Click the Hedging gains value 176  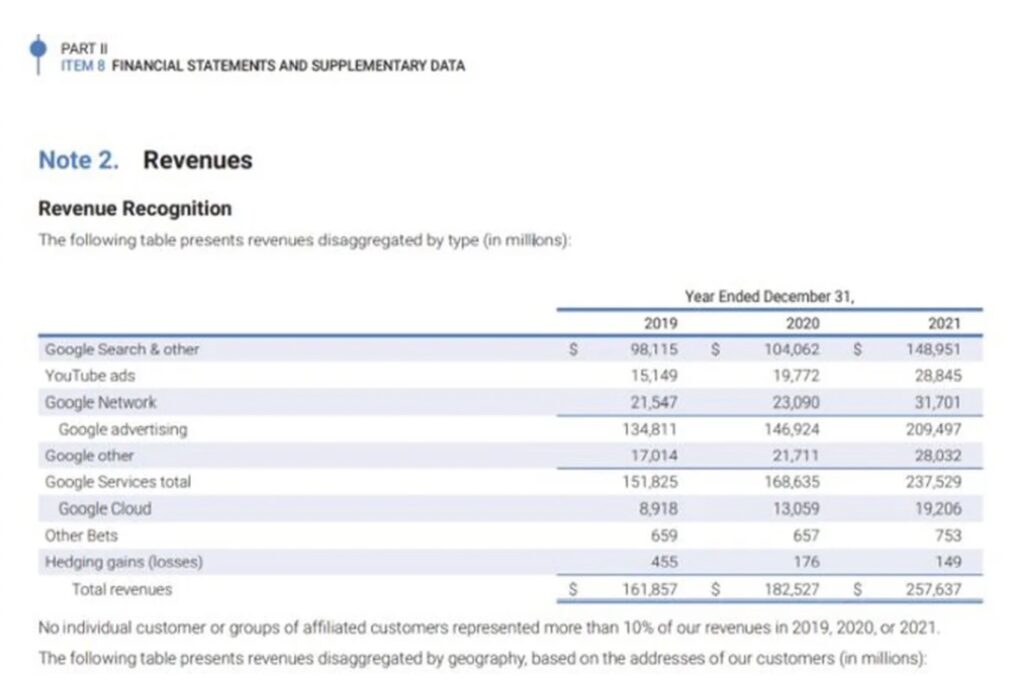[x=806, y=562]
